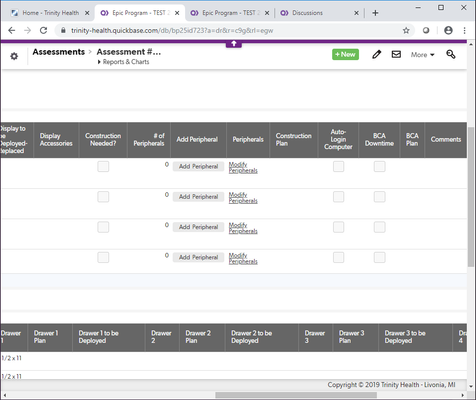Switch to Home - Trinity Health tab
This screenshot has height=400, width=476.
[x=50, y=13]
